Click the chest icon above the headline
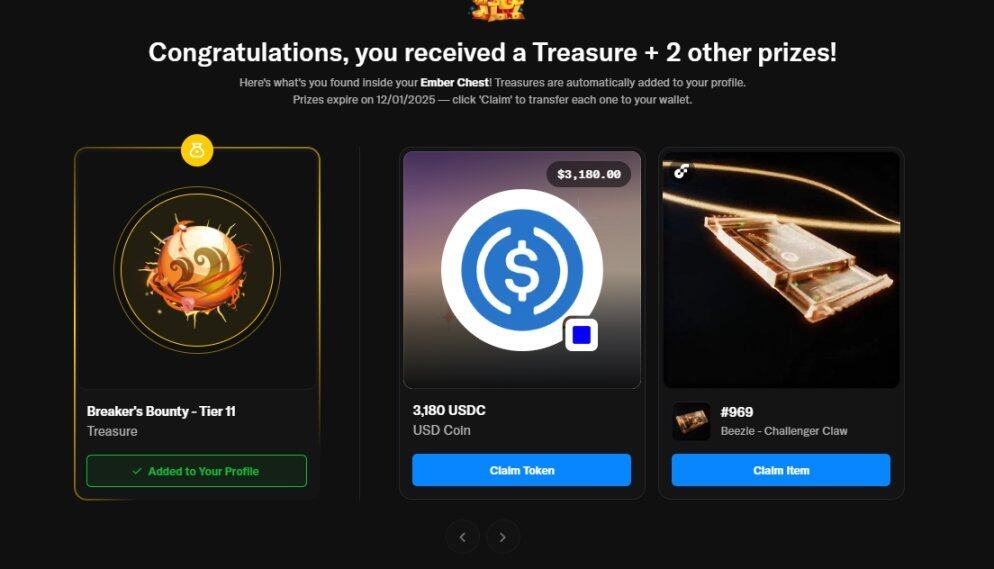 [x=498, y=10]
